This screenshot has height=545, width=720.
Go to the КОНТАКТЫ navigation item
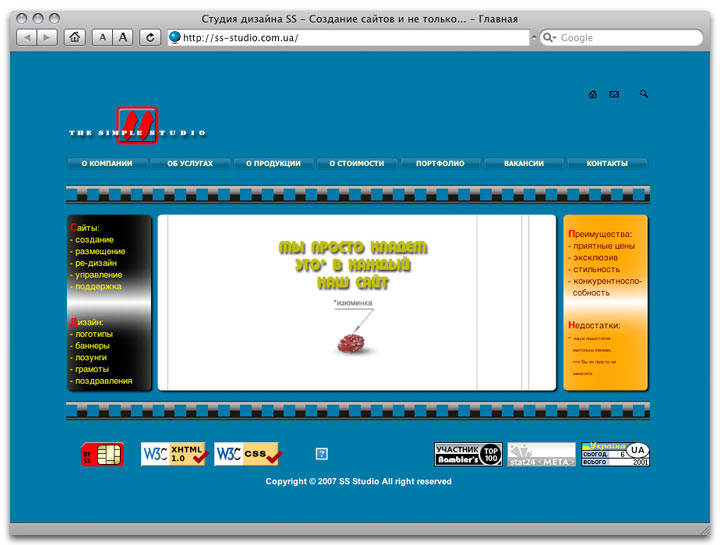point(607,164)
